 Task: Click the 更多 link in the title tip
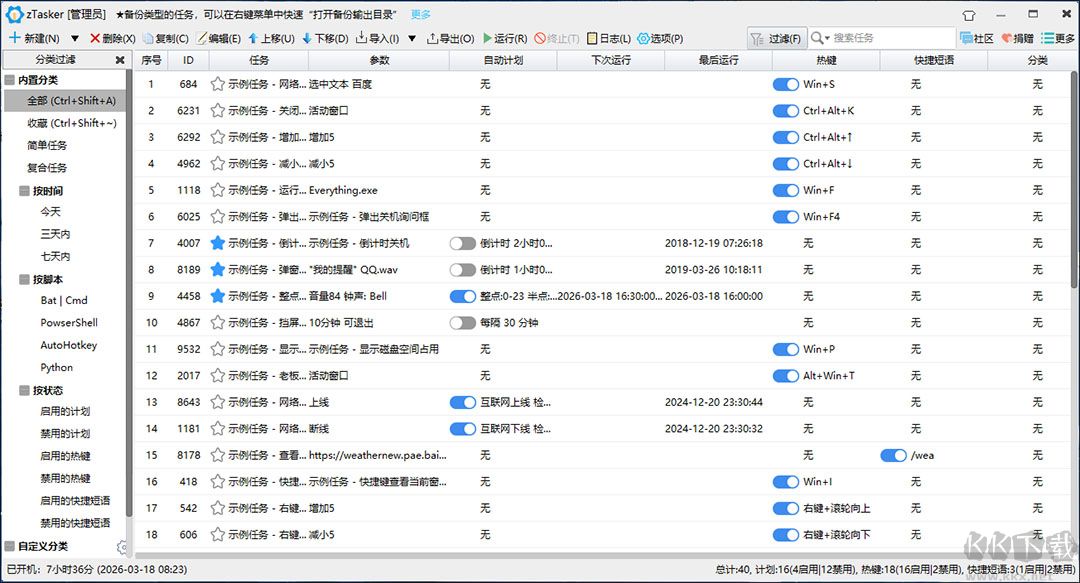click(x=420, y=14)
